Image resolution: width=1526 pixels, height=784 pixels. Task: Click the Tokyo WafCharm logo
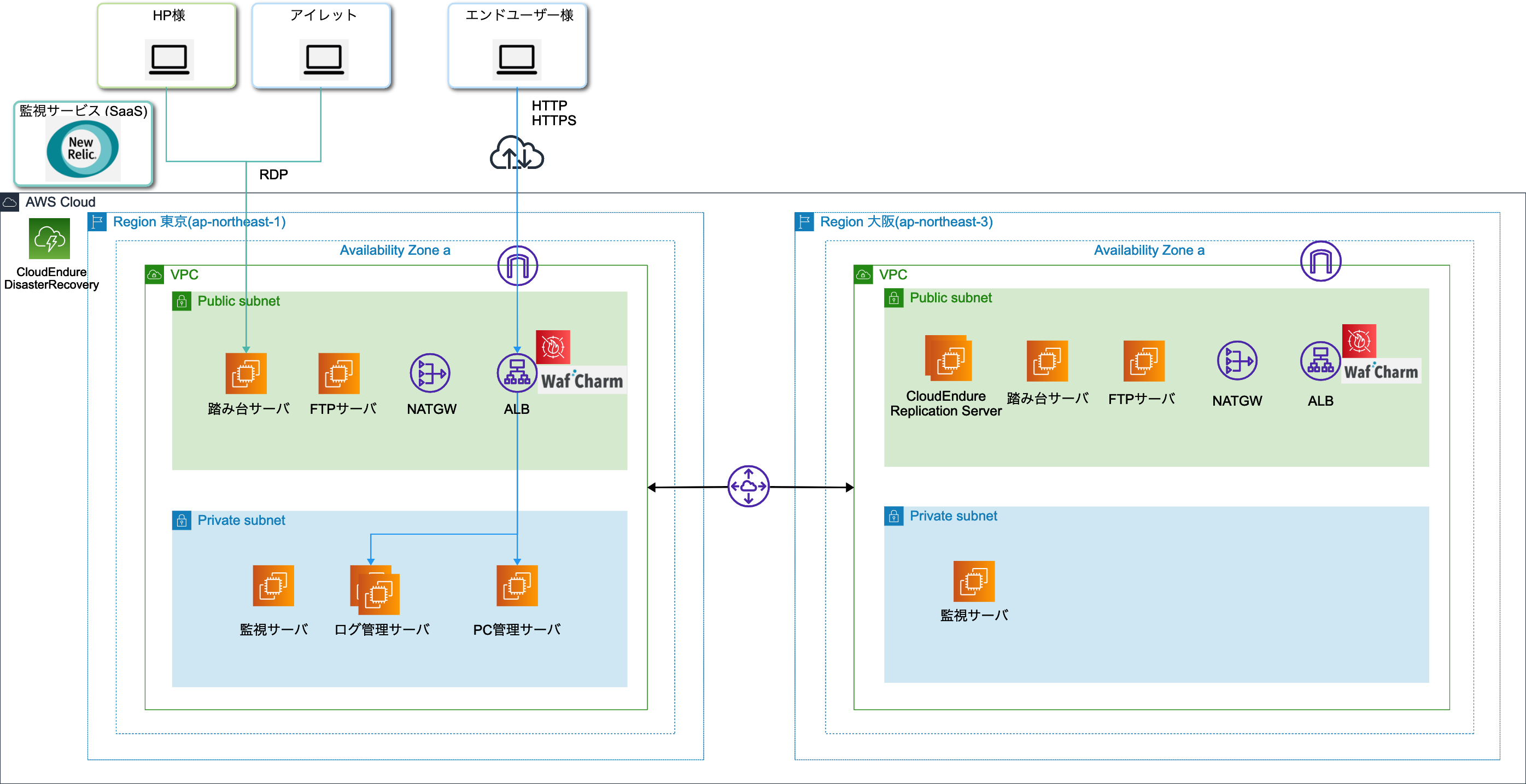point(582,381)
